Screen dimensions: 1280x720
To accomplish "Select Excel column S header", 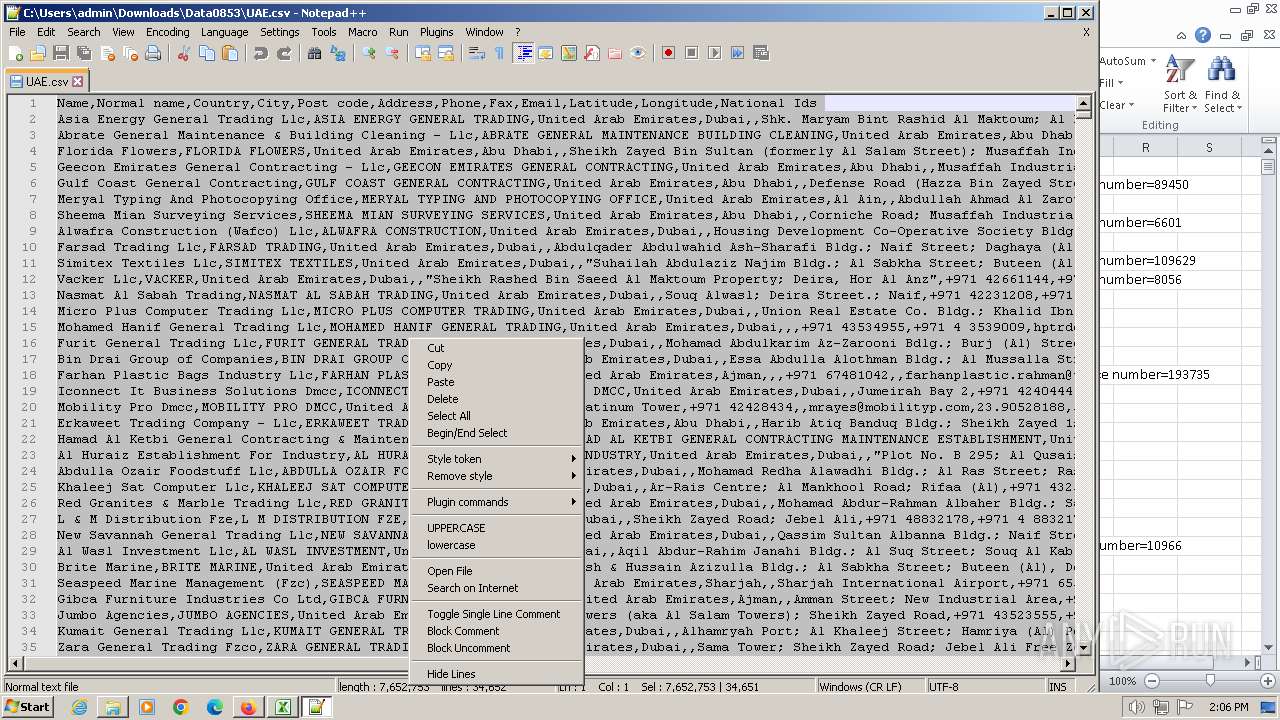I will point(1209,147).
